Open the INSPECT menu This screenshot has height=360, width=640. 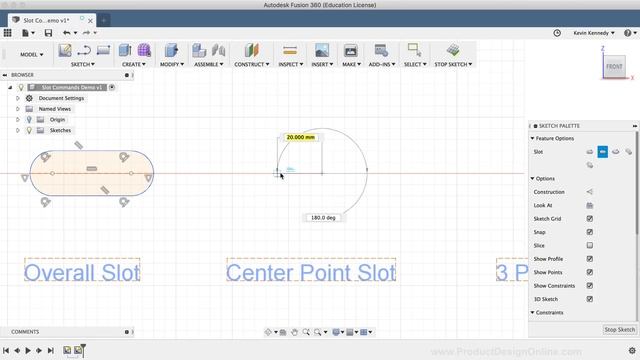coord(291,64)
